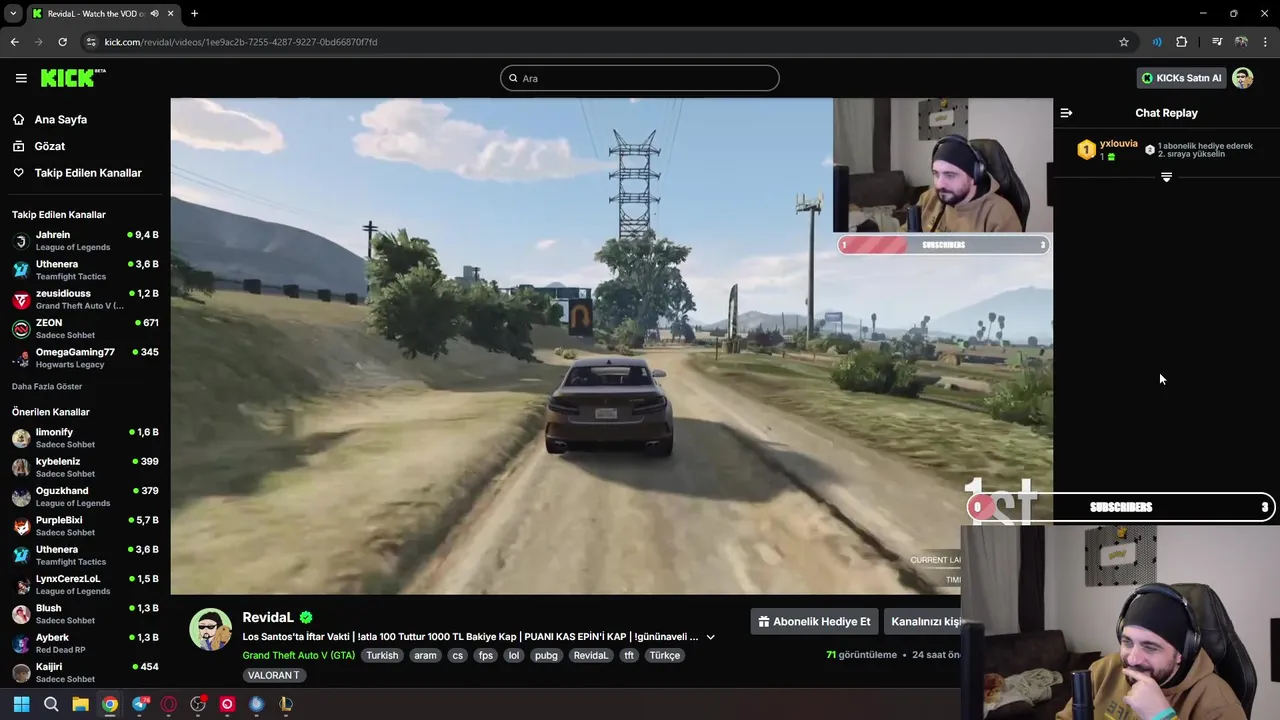Open Grand Theft Auto V category link
This screenshot has width=1280, height=720.
[x=298, y=655]
